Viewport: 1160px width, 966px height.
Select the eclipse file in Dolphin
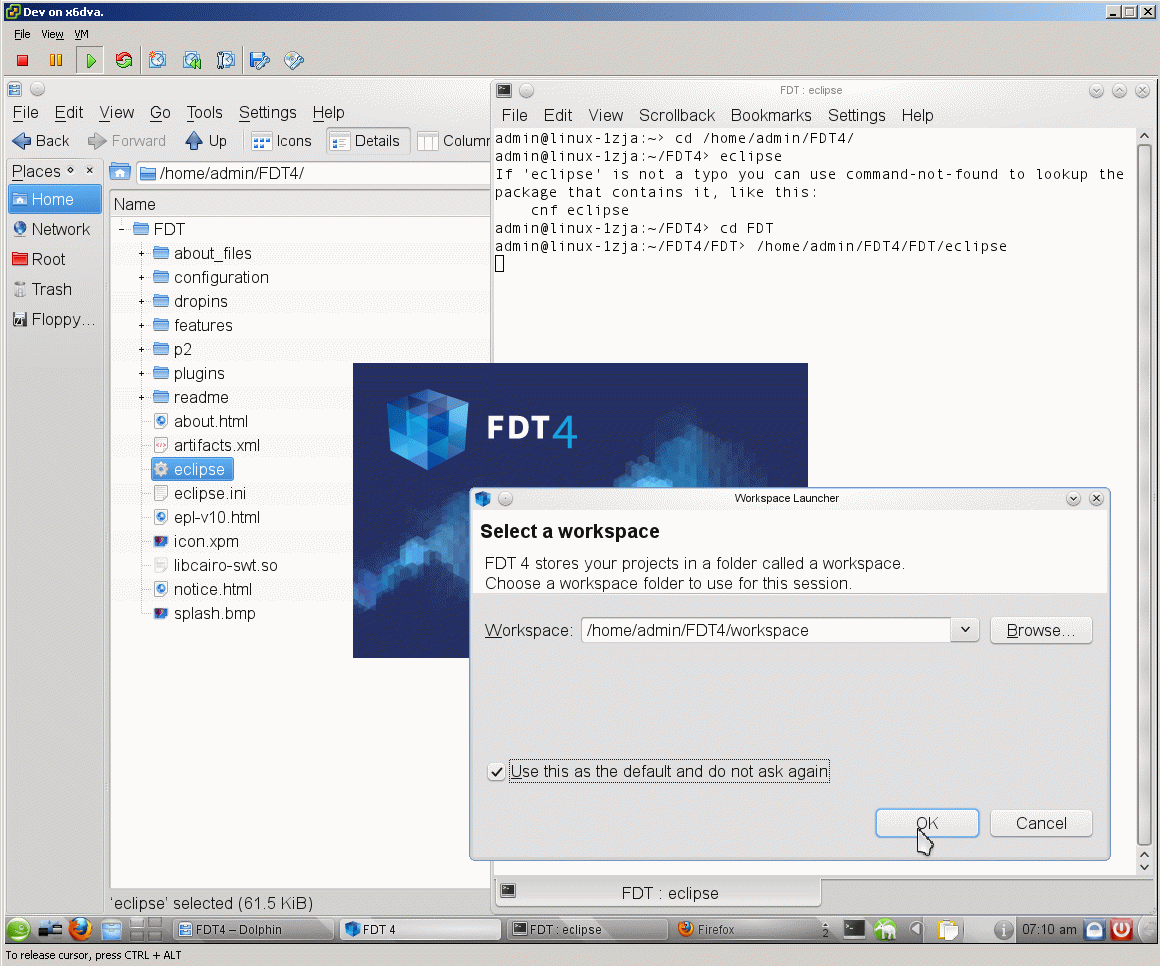click(192, 470)
